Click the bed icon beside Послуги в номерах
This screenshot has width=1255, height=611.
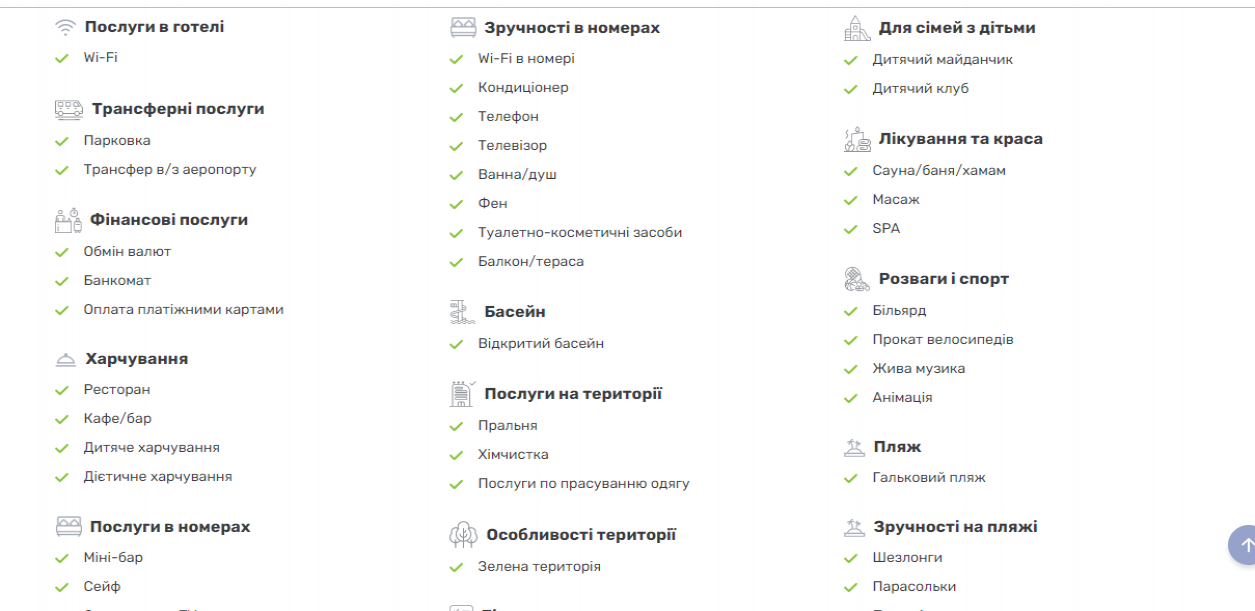[68, 527]
